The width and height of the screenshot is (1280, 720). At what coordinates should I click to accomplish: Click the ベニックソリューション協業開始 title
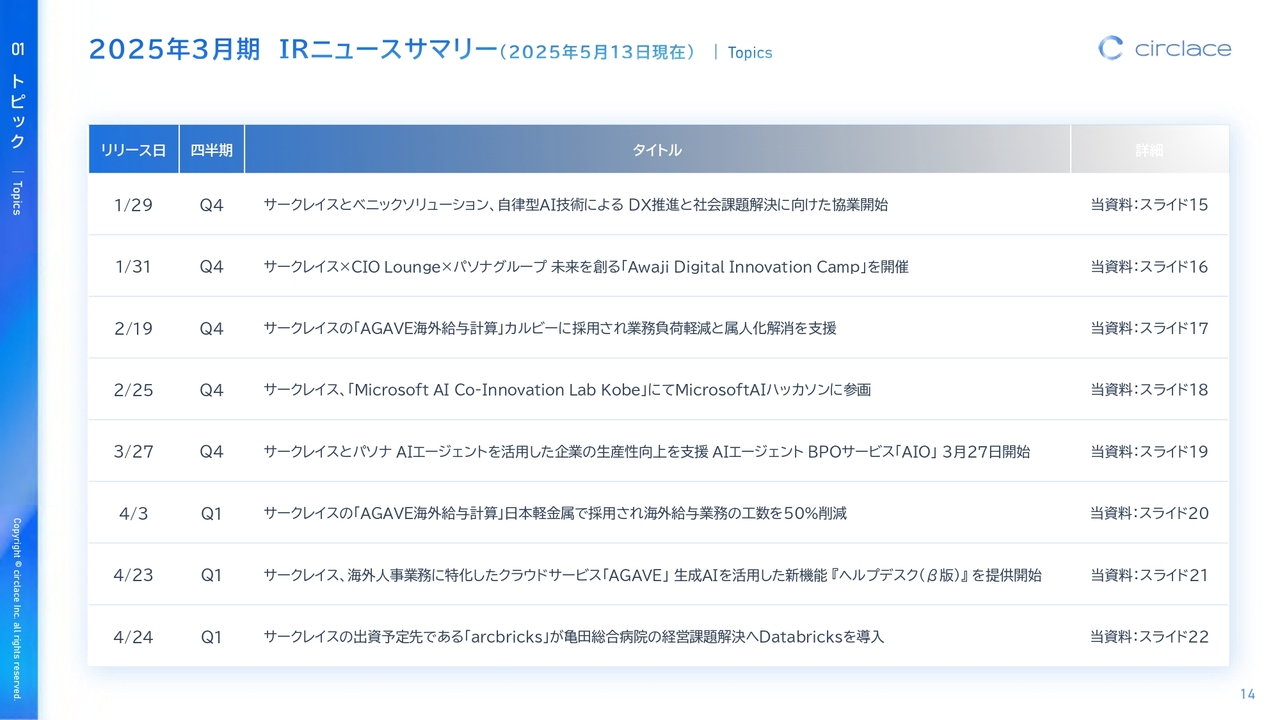coord(575,205)
